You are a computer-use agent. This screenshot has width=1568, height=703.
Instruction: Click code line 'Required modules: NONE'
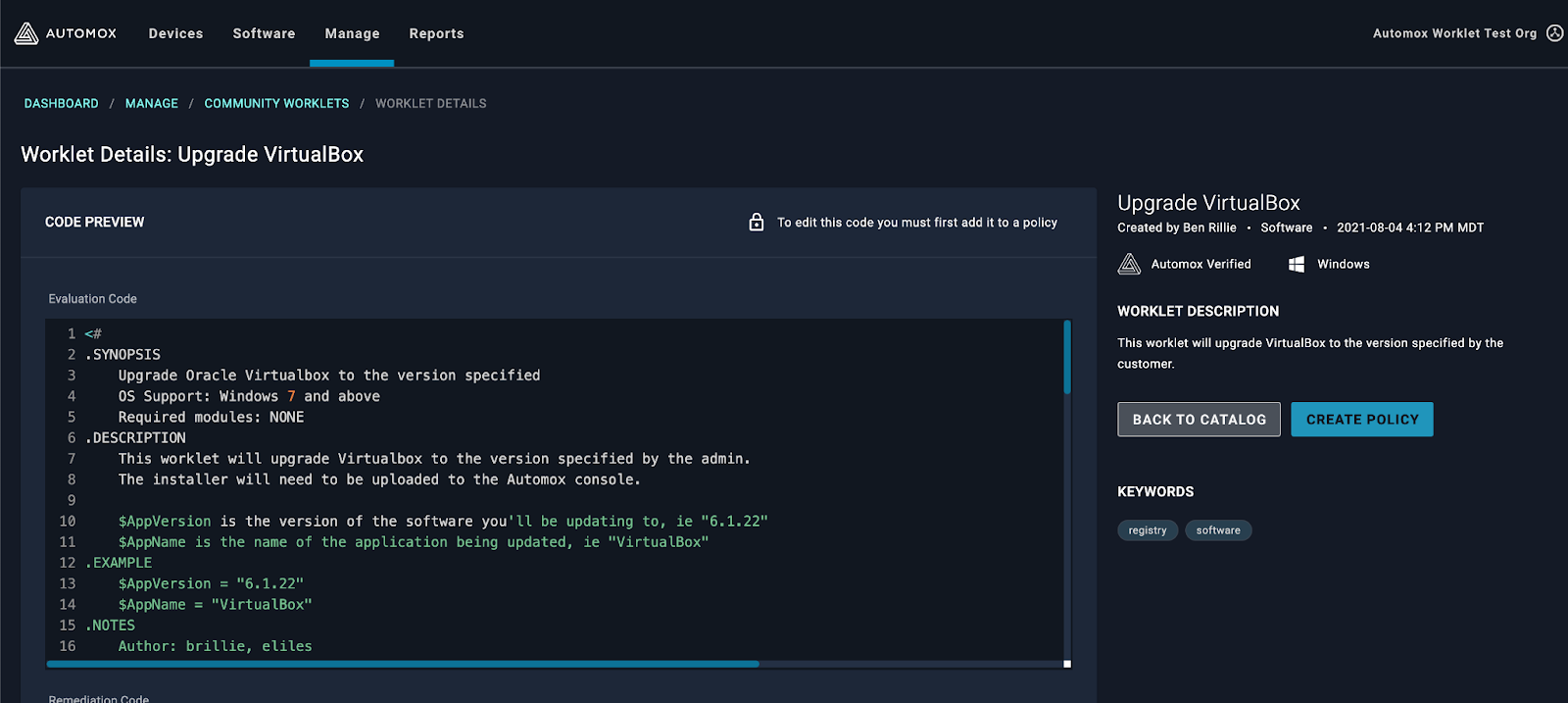211,418
